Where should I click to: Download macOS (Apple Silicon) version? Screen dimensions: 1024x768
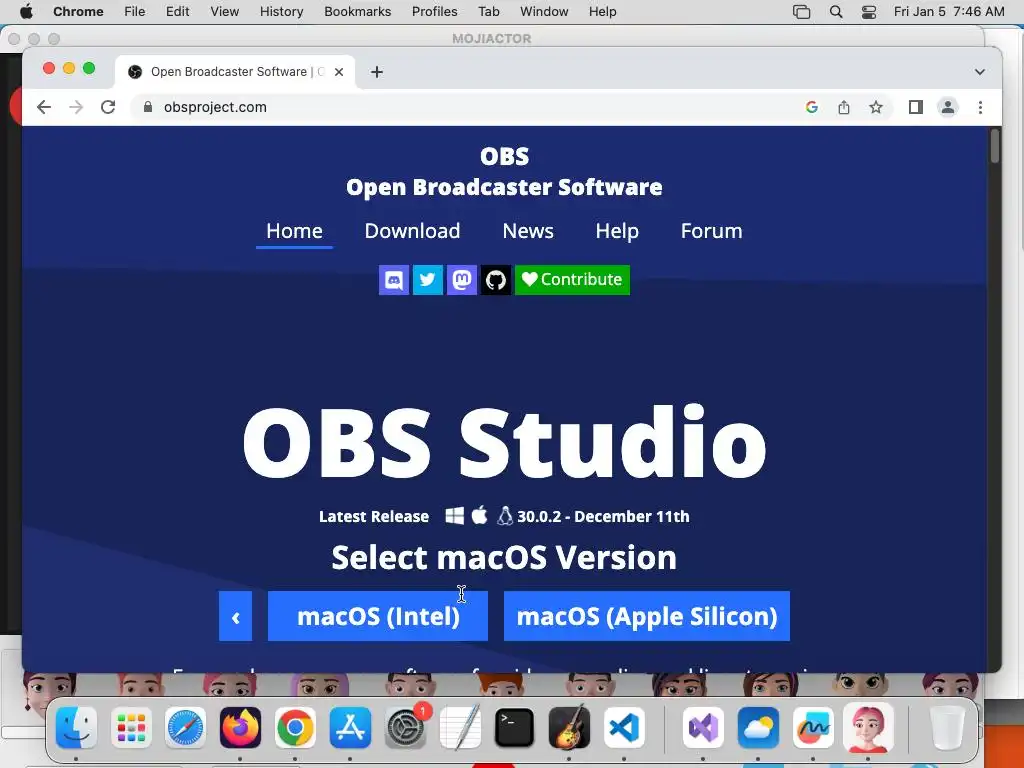pyautogui.click(x=647, y=616)
